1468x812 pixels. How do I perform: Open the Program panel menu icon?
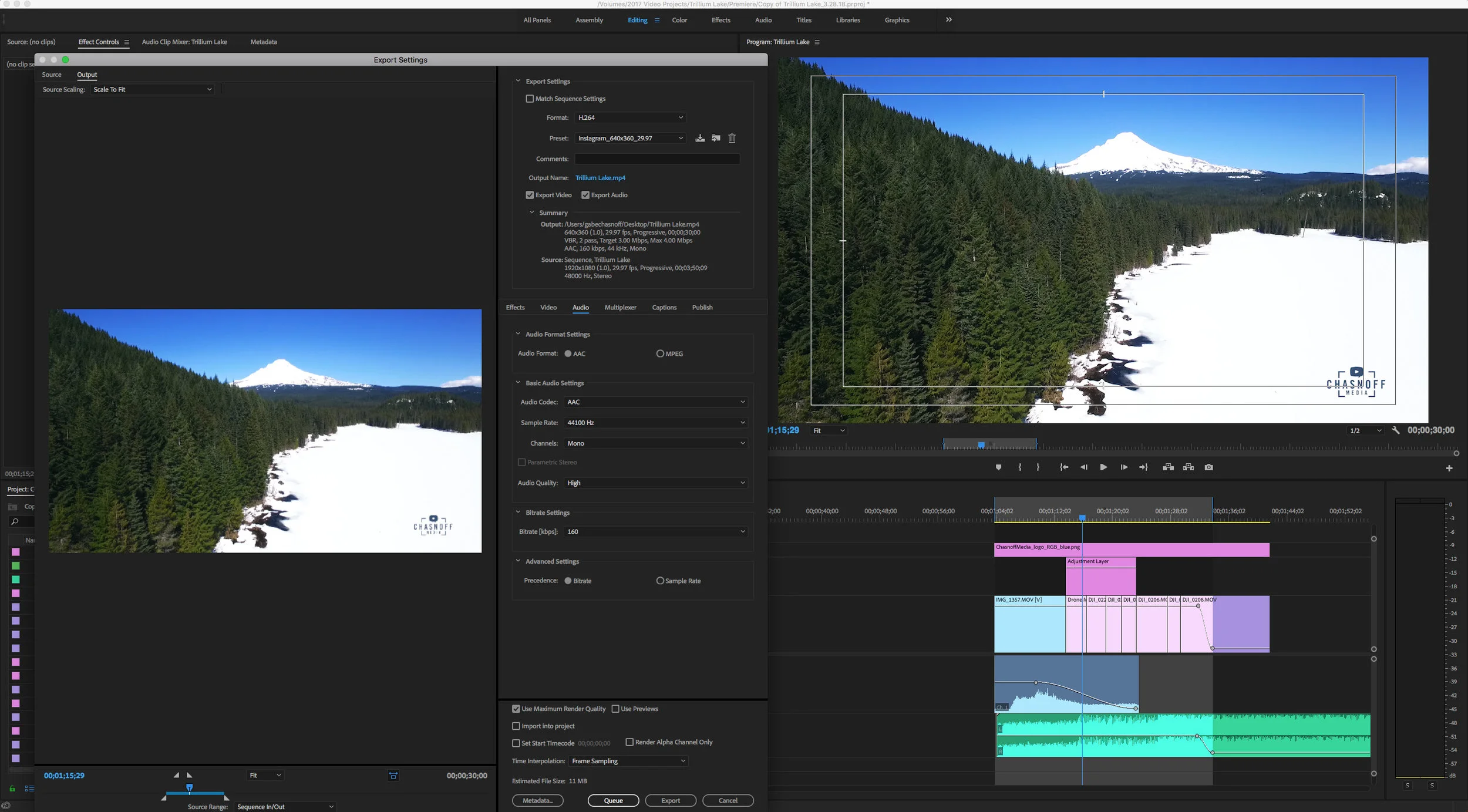coord(817,42)
